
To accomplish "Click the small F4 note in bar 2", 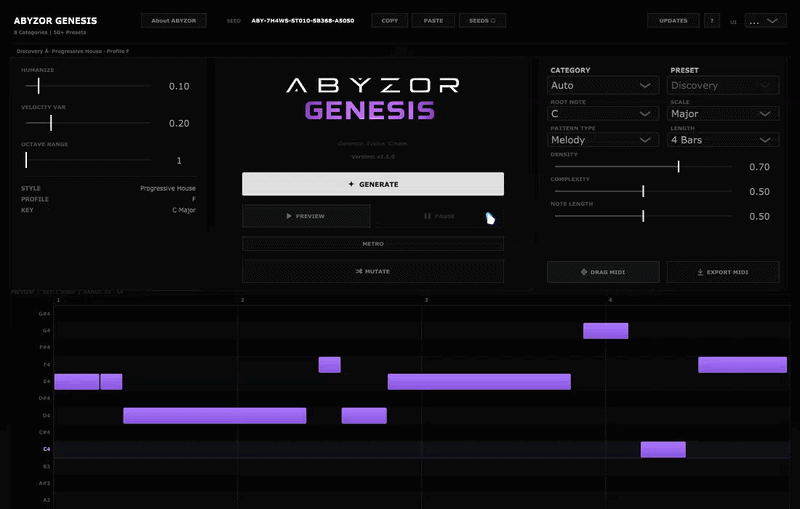I will point(330,365).
